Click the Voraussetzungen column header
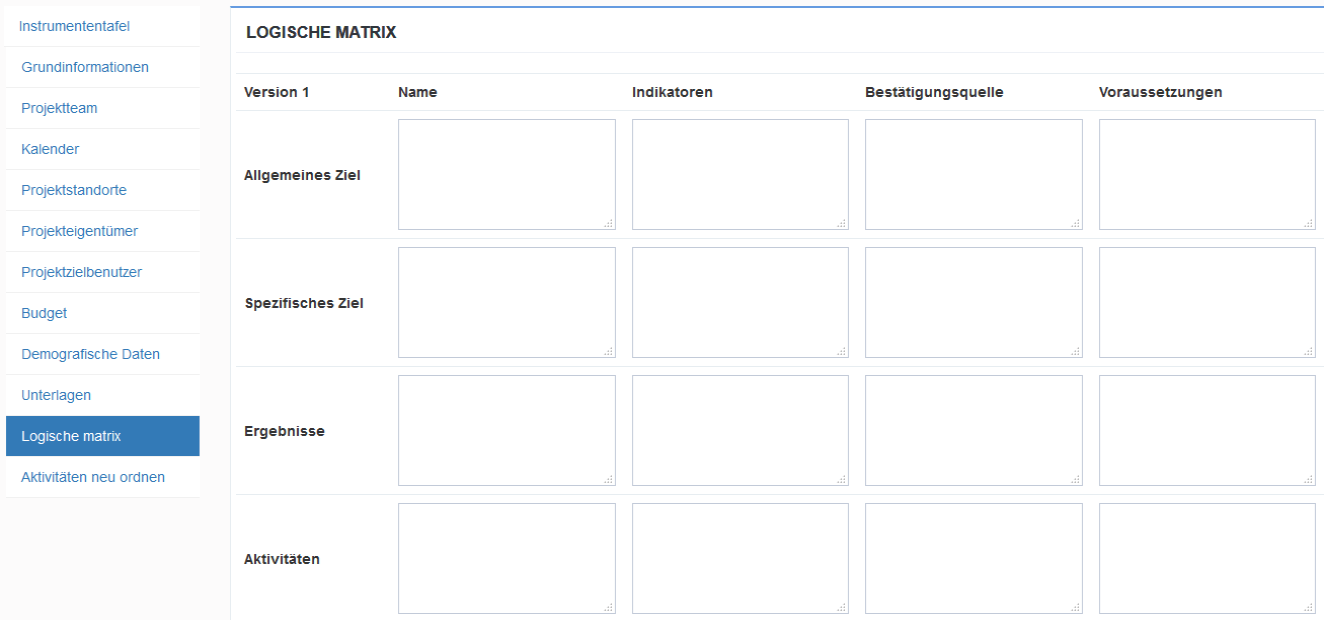 [1160, 92]
